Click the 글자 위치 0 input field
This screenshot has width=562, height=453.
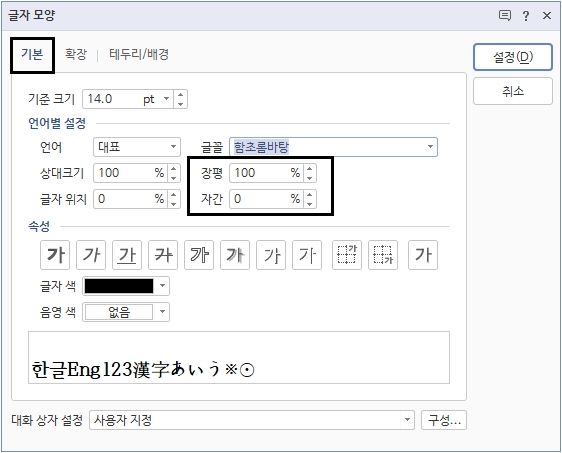tap(130, 199)
